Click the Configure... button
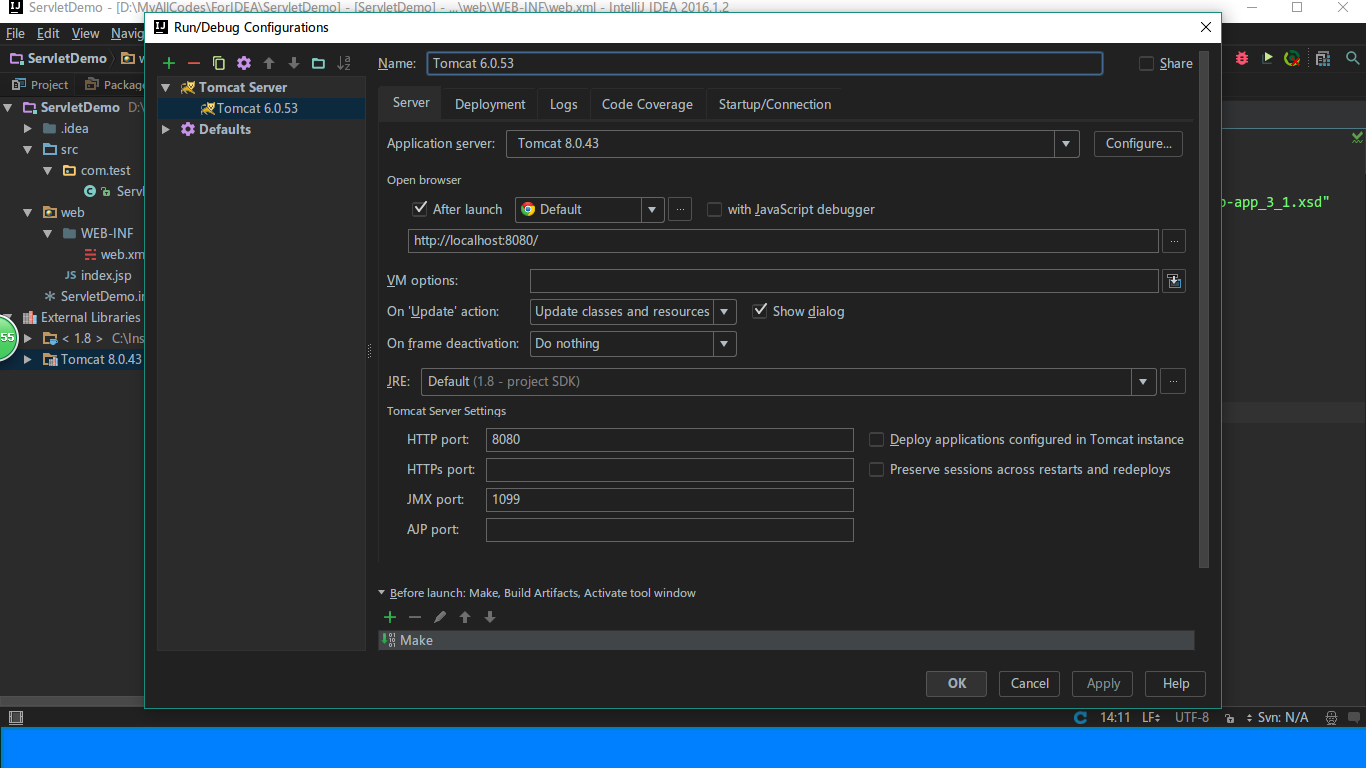Image resolution: width=1366 pixels, height=768 pixels. (1138, 144)
